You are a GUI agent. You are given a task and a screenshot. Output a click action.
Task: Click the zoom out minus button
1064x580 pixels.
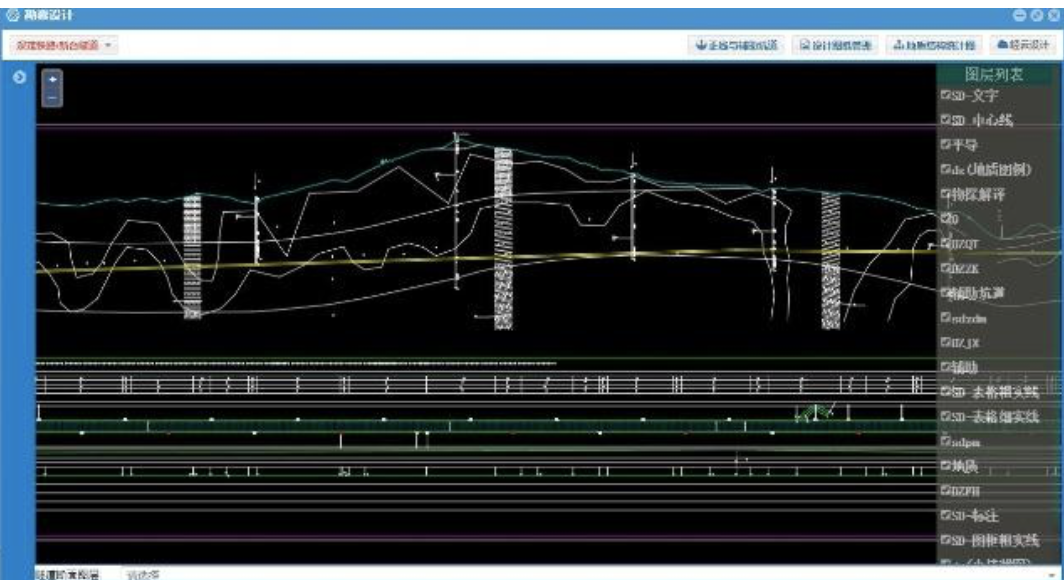pos(53,97)
